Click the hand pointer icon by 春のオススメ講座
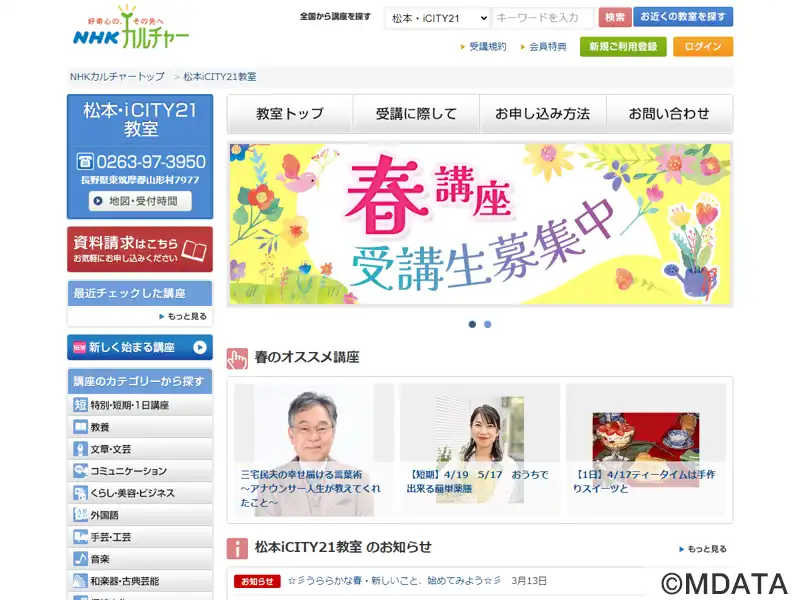The image size is (800, 600). tap(237, 359)
